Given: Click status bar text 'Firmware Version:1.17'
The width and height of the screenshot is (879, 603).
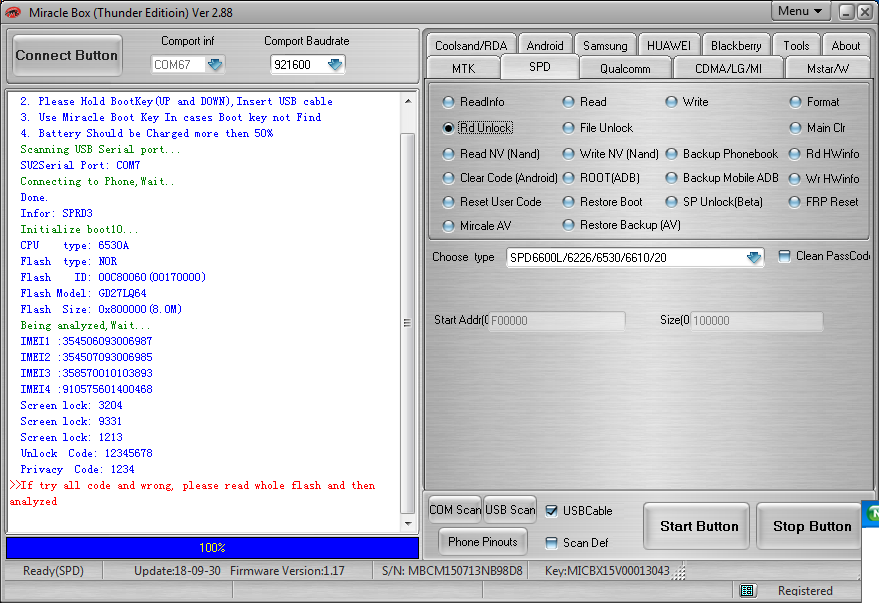Looking at the screenshot, I should tap(287, 570).
